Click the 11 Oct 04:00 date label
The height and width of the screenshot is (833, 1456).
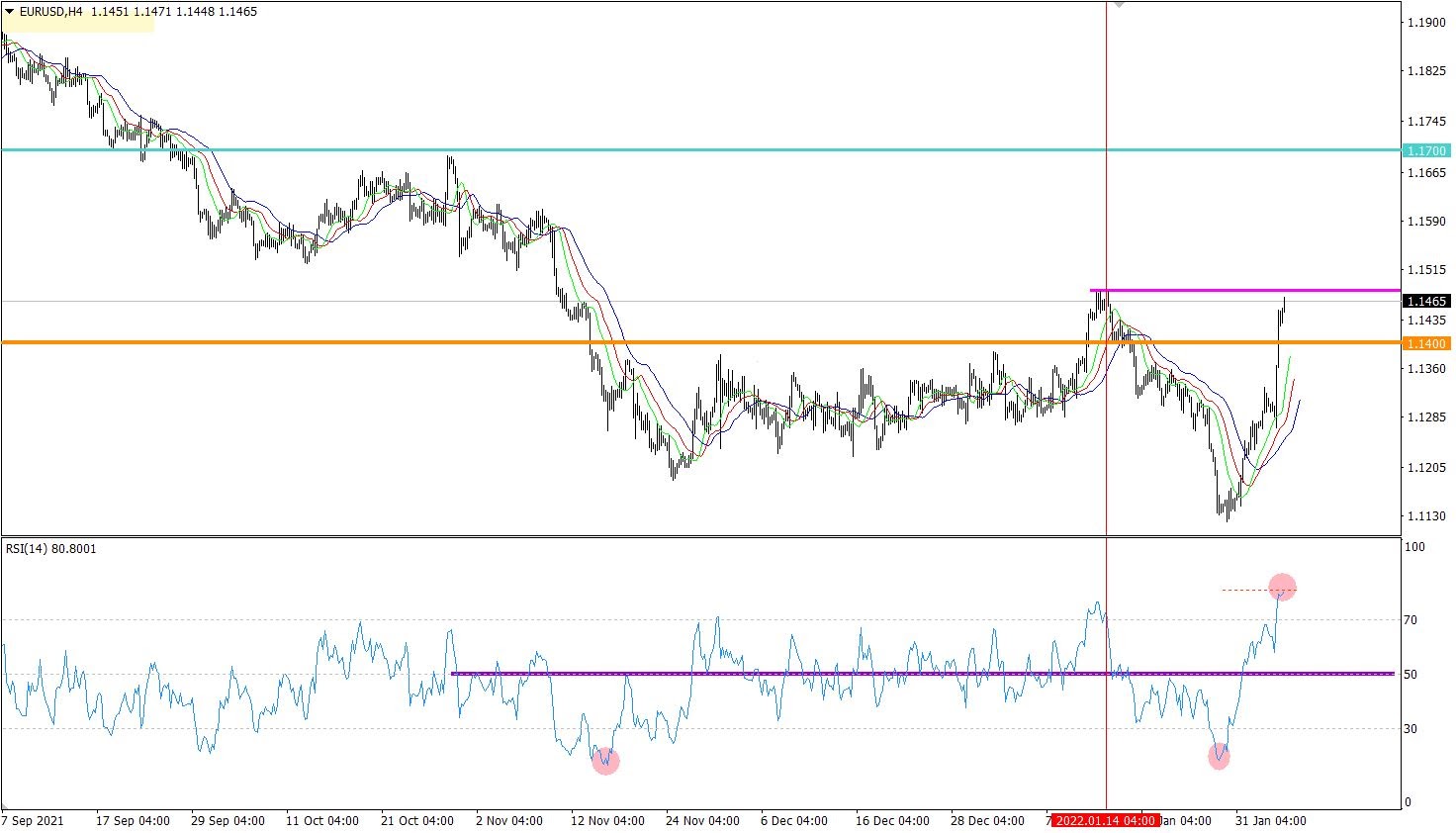322,821
